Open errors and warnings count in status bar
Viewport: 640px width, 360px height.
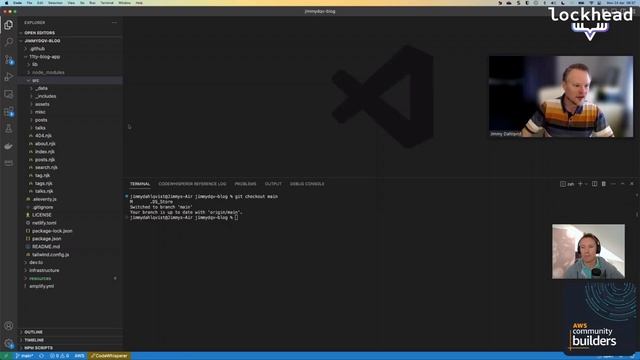(x=60, y=356)
